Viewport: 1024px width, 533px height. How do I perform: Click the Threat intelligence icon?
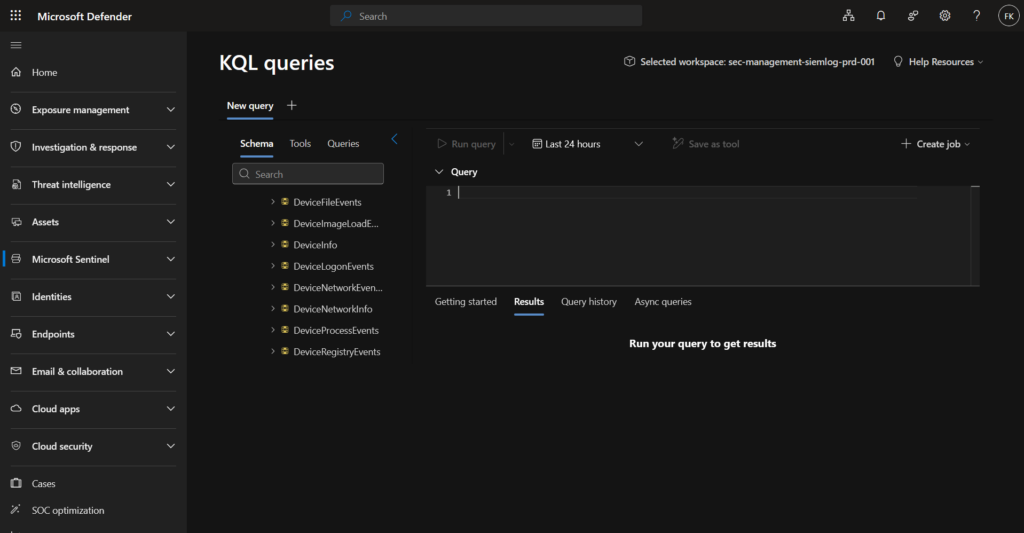[16, 184]
